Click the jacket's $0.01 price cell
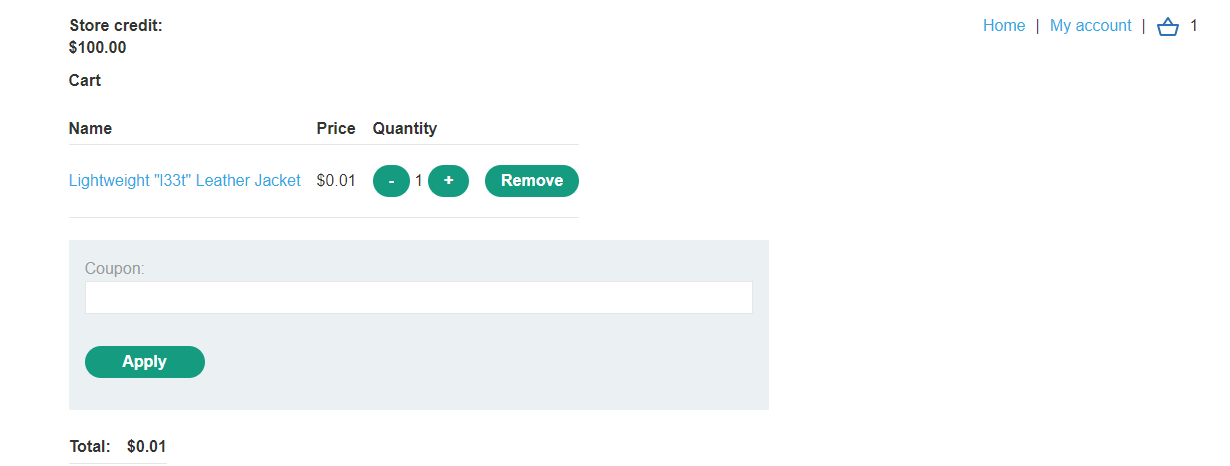Screen dimensions: 1230x466 coord(336,181)
